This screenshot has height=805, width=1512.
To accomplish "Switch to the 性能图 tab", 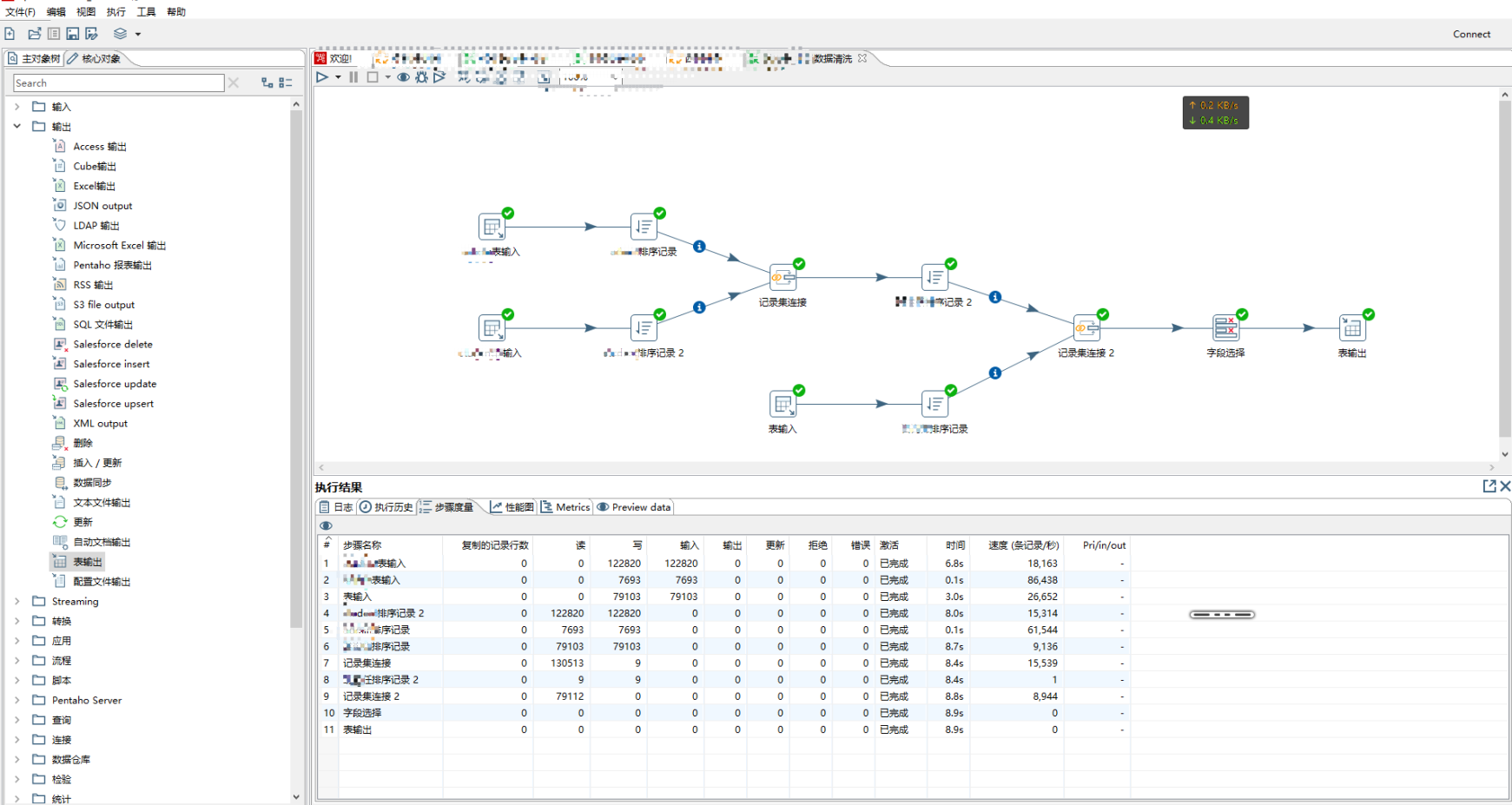I will click(x=512, y=507).
